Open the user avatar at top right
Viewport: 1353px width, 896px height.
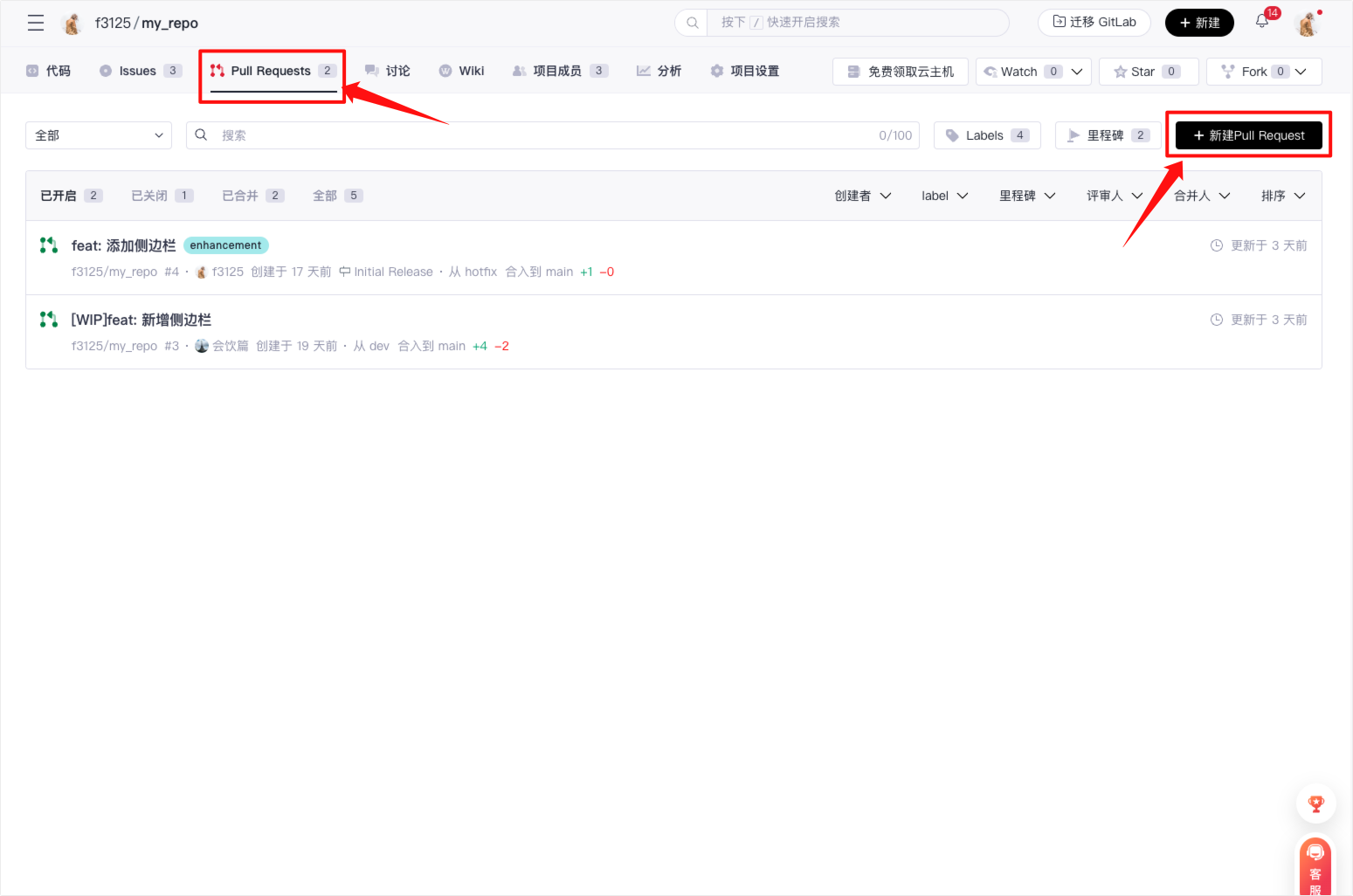[1308, 24]
